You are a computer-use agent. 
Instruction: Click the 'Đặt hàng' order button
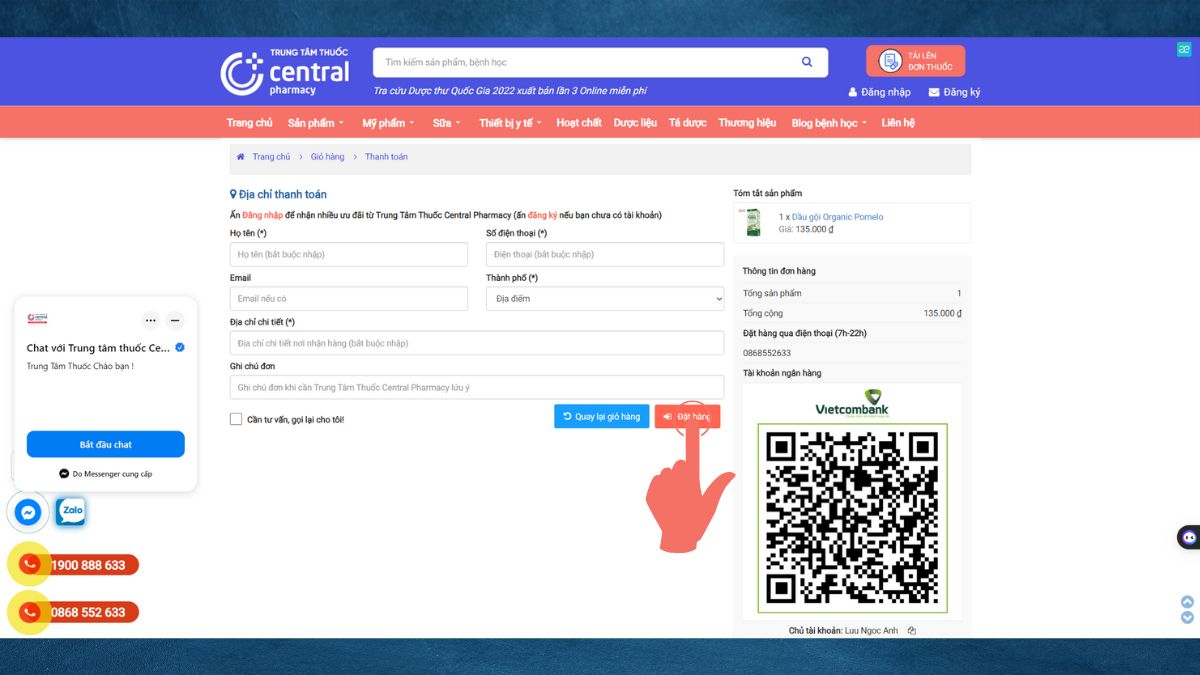click(687, 416)
